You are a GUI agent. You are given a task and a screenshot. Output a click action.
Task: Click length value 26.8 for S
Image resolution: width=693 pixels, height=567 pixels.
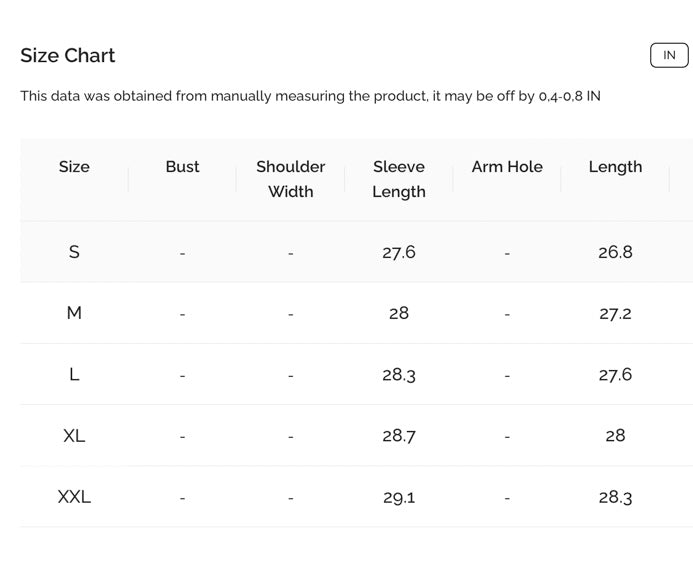pos(615,252)
